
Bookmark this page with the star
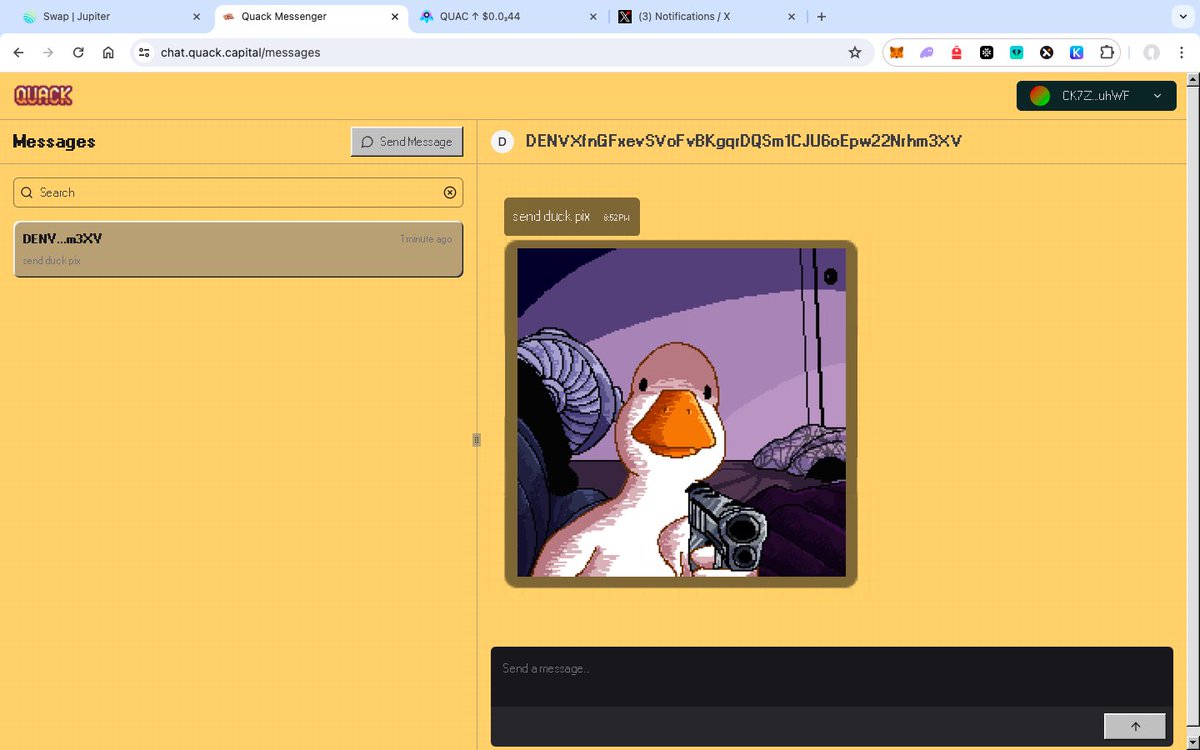[x=854, y=52]
